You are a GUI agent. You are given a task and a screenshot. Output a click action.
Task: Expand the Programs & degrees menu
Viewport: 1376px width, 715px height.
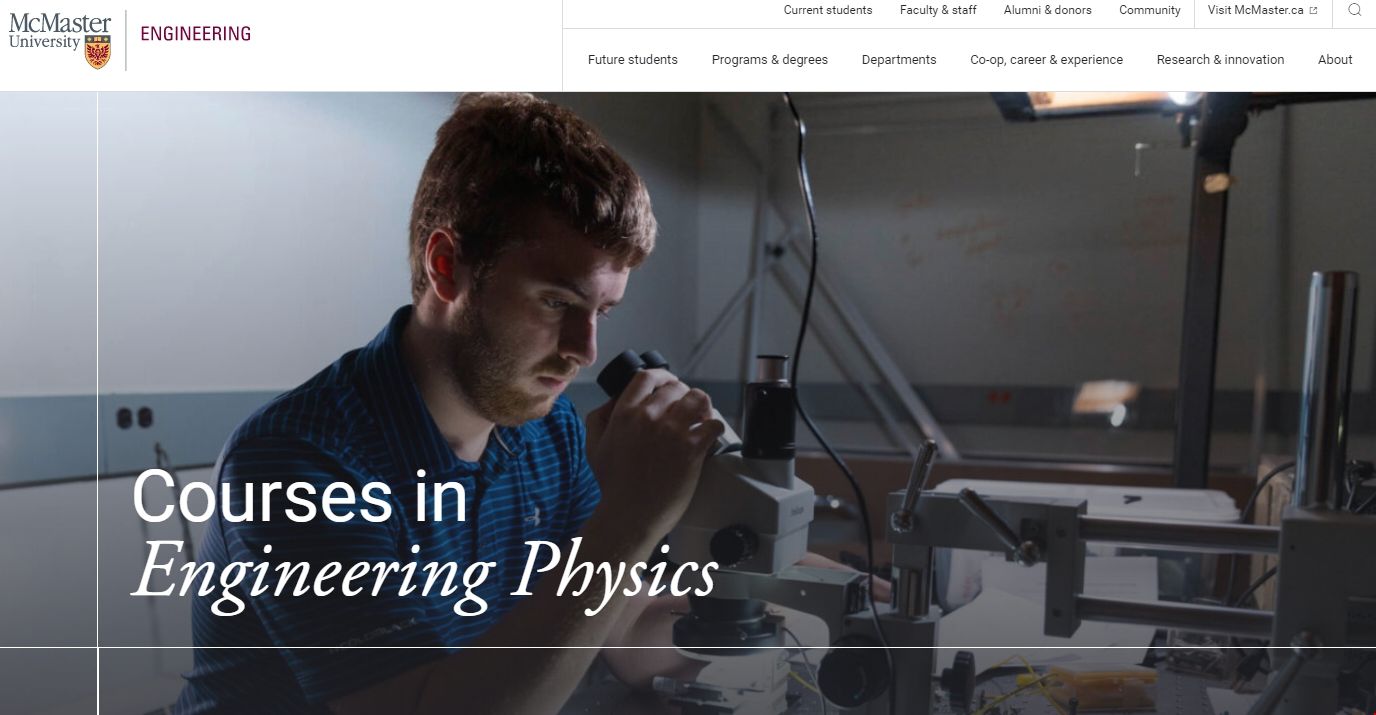(x=769, y=60)
